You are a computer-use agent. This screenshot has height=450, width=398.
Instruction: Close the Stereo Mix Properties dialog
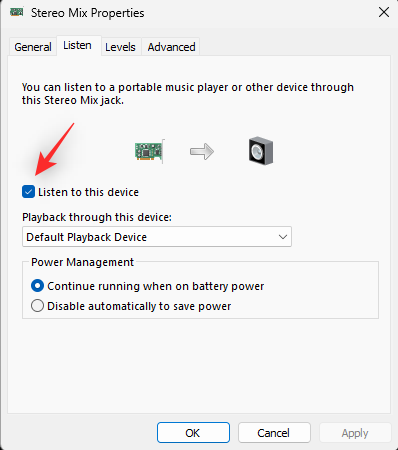[384, 13]
